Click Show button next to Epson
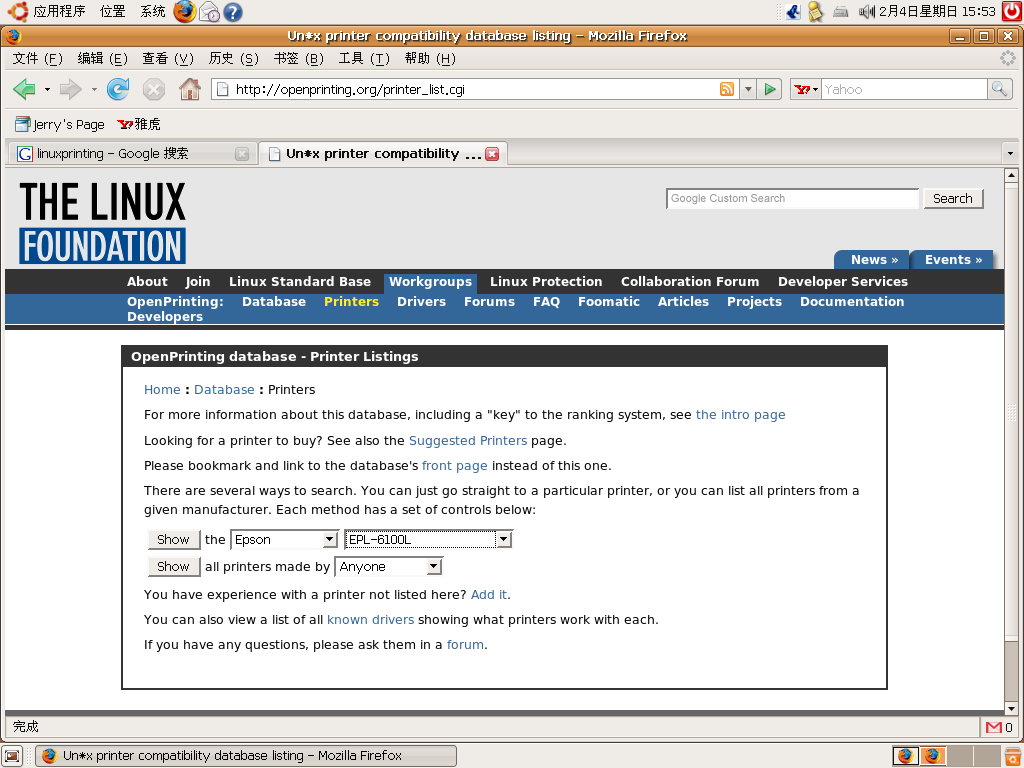The height and width of the screenshot is (768, 1024). pos(174,540)
